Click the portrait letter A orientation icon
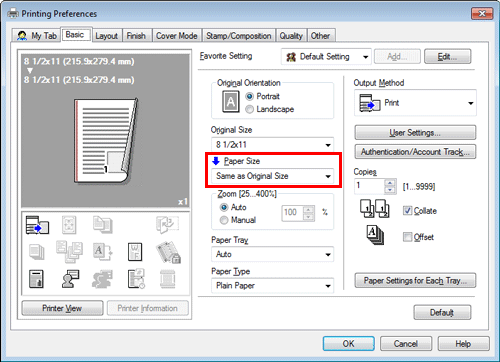500x362 pixels. point(231,102)
